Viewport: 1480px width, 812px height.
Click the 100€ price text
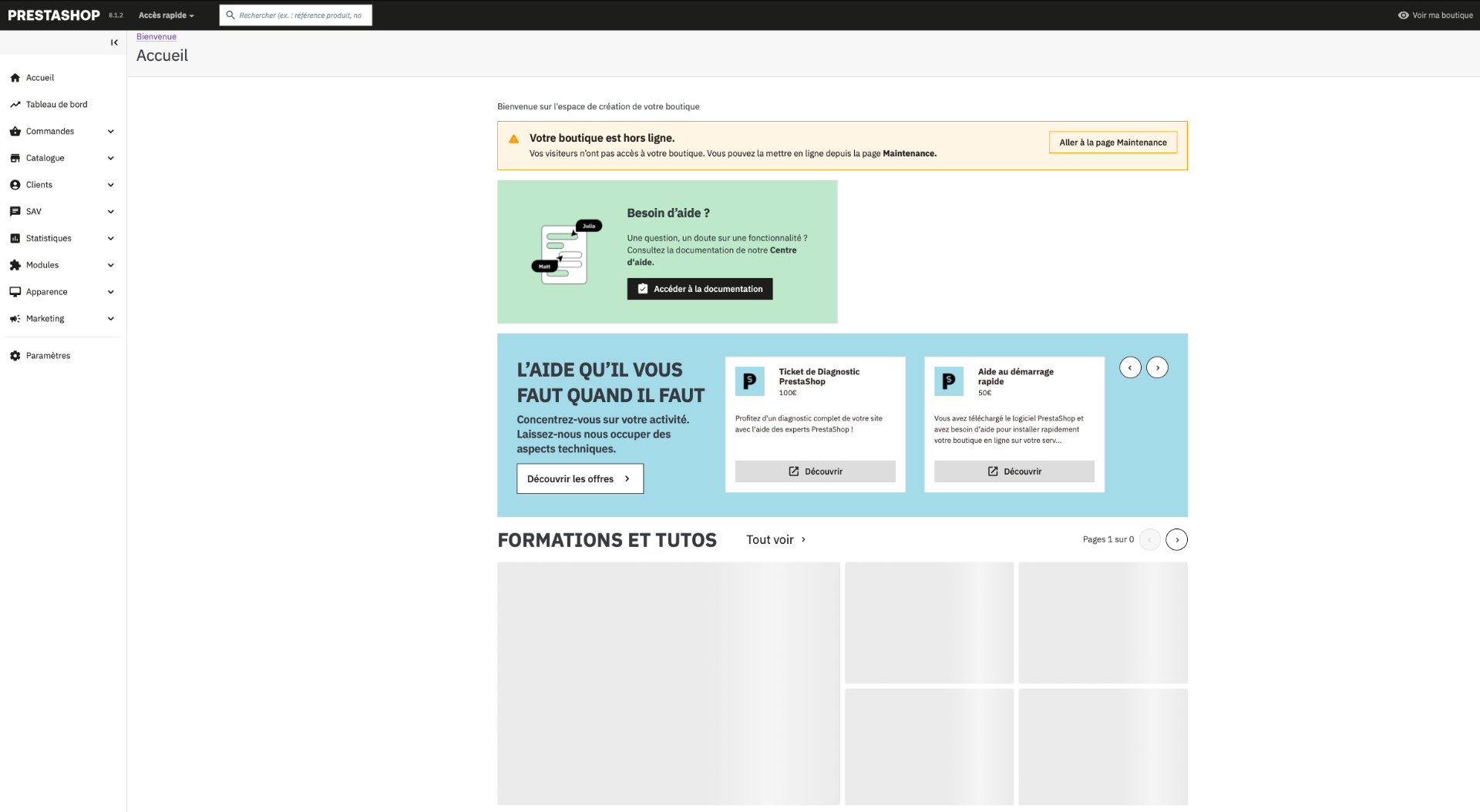point(788,393)
